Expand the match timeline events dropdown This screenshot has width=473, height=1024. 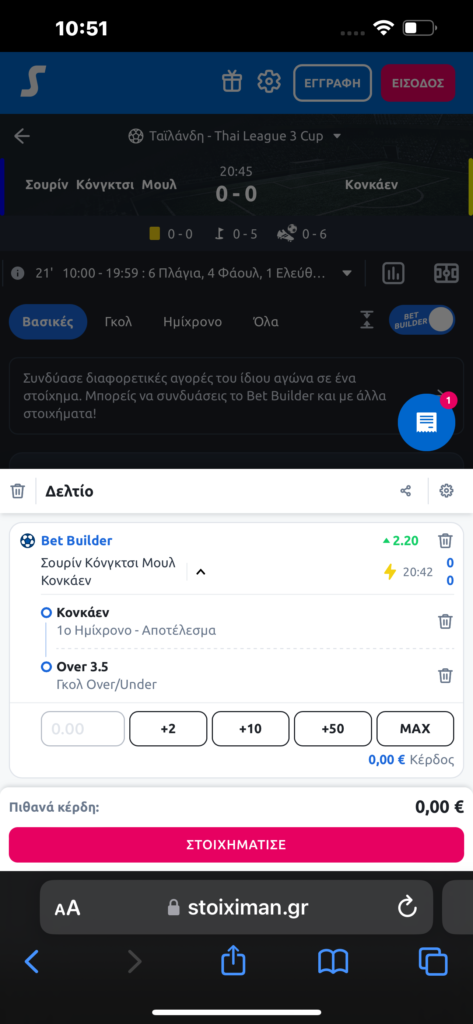347,273
